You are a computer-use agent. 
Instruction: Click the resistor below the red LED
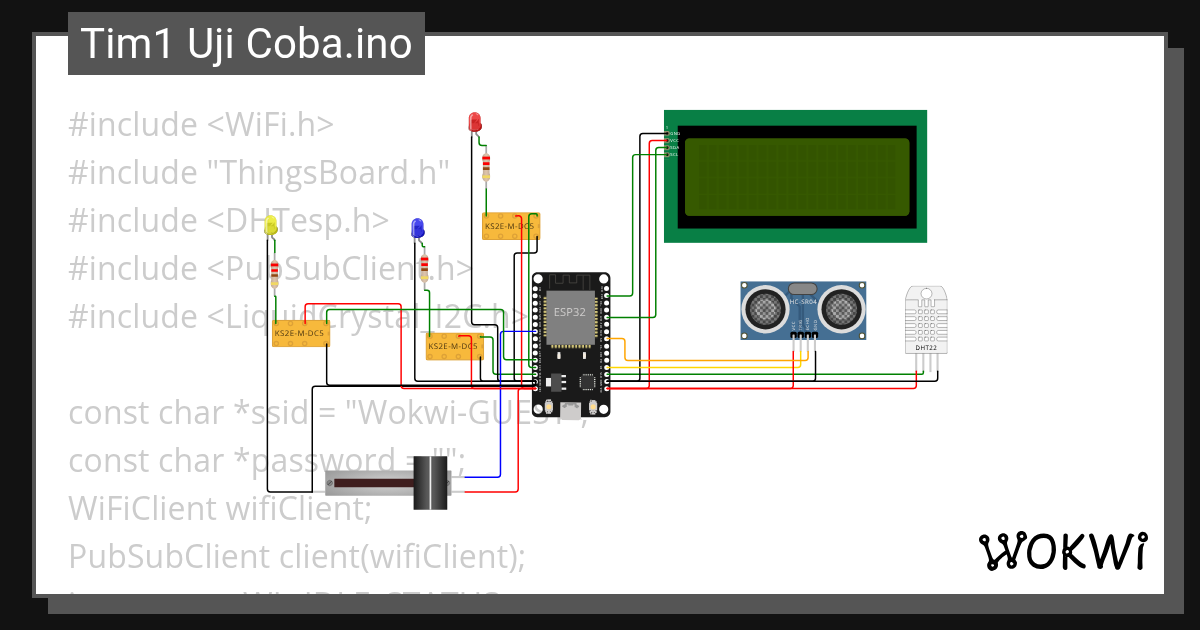pyautogui.click(x=486, y=165)
